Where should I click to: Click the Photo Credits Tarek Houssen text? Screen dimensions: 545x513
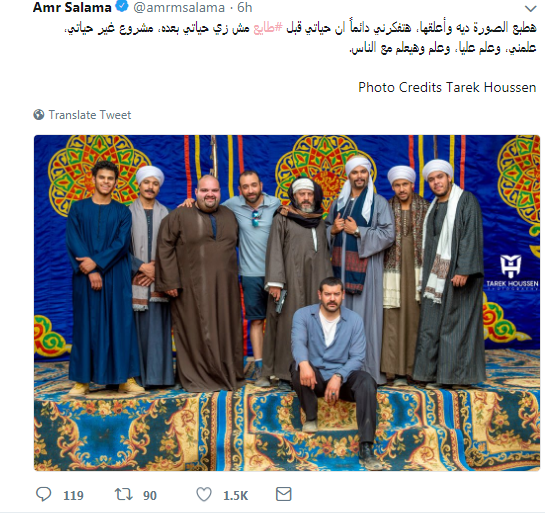coord(447,87)
